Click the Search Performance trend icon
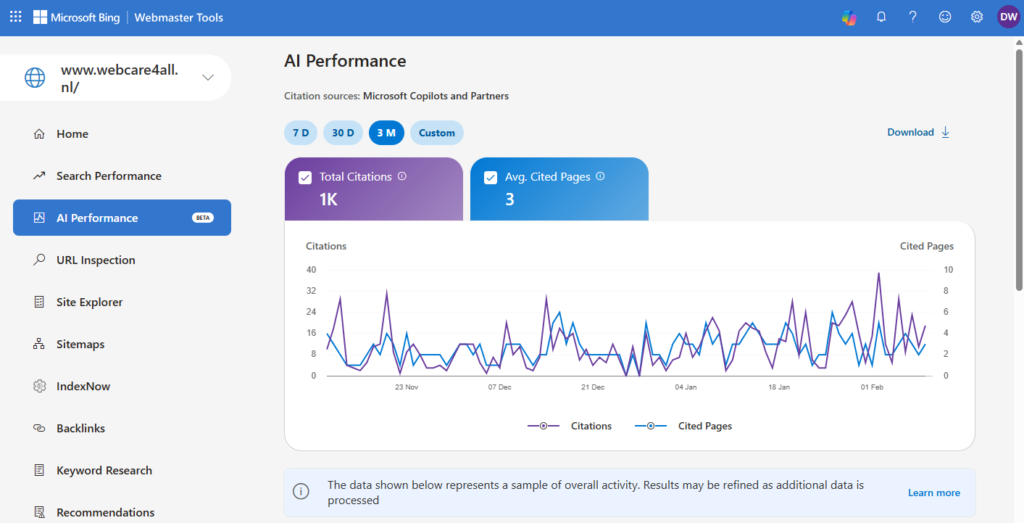Viewport: 1024px width, 523px height. (x=39, y=176)
